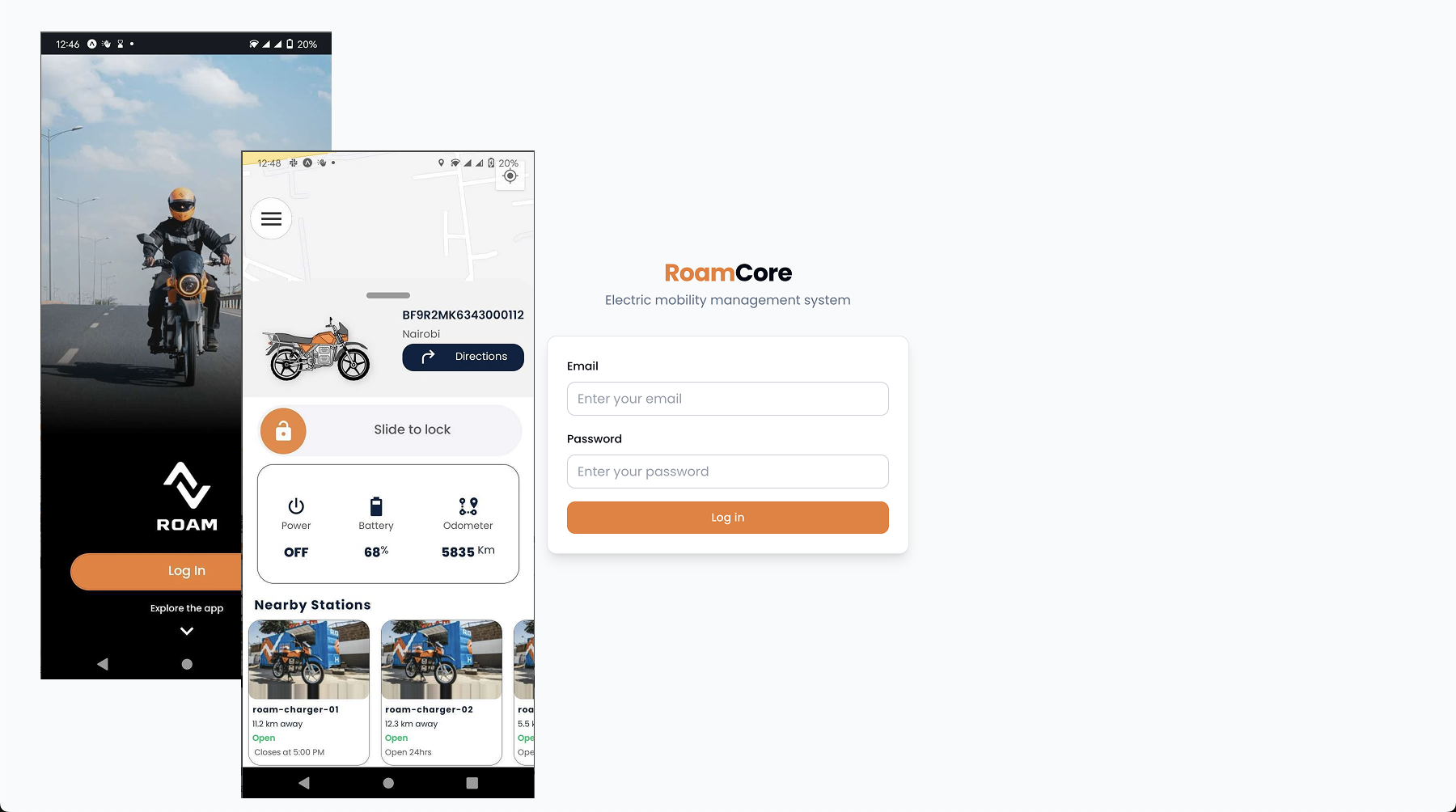Tap the Battery level icon
The height and width of the screenshot is (812, 1456).
click(x=376, y=506)
